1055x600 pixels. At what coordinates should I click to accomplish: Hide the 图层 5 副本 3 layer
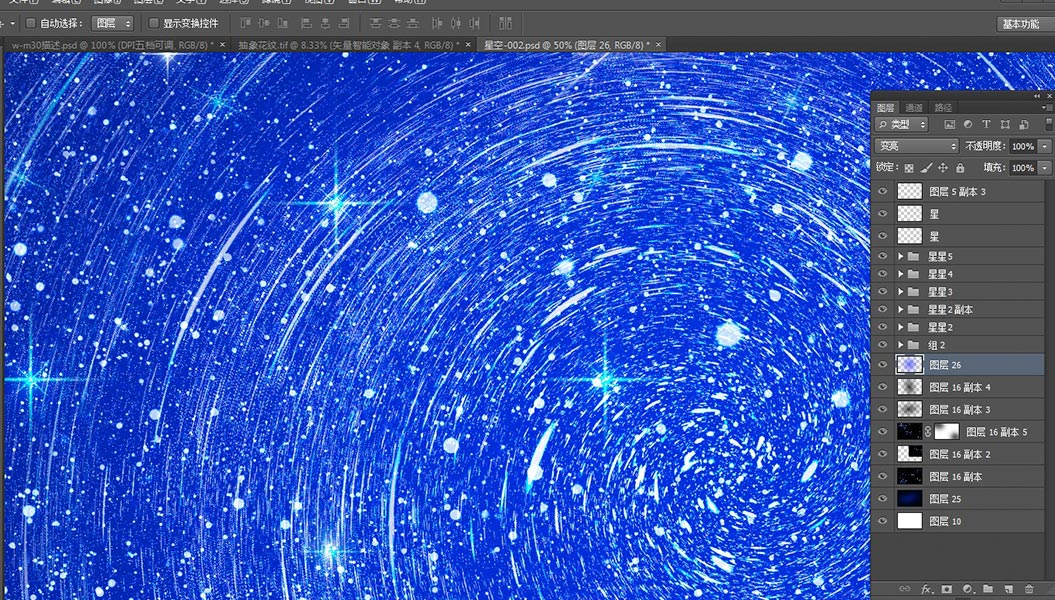pos(883,192)
